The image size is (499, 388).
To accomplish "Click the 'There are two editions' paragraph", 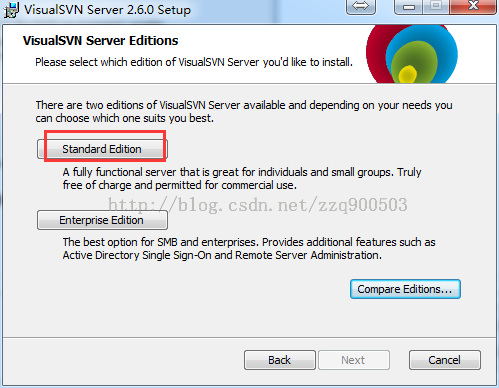I will coord(244,111).
